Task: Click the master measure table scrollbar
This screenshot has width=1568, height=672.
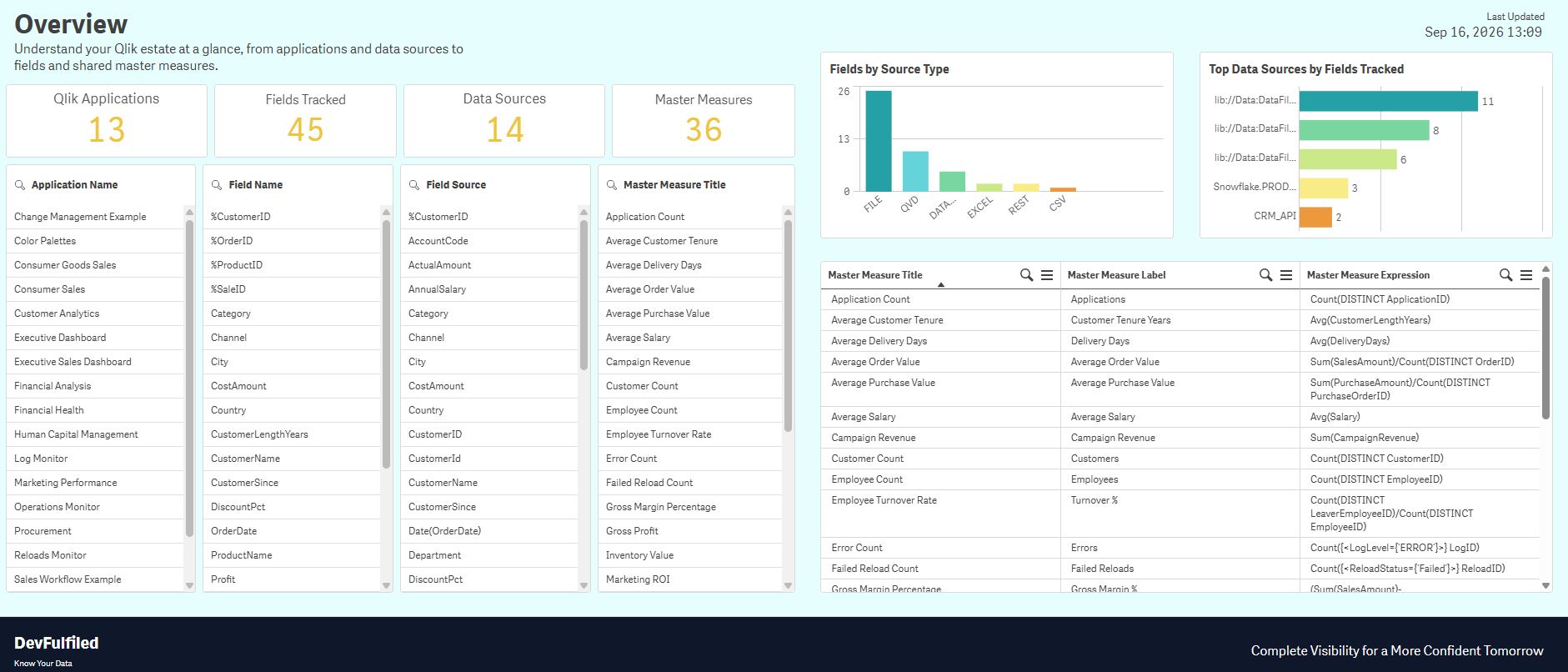Action: [1545, 347]
